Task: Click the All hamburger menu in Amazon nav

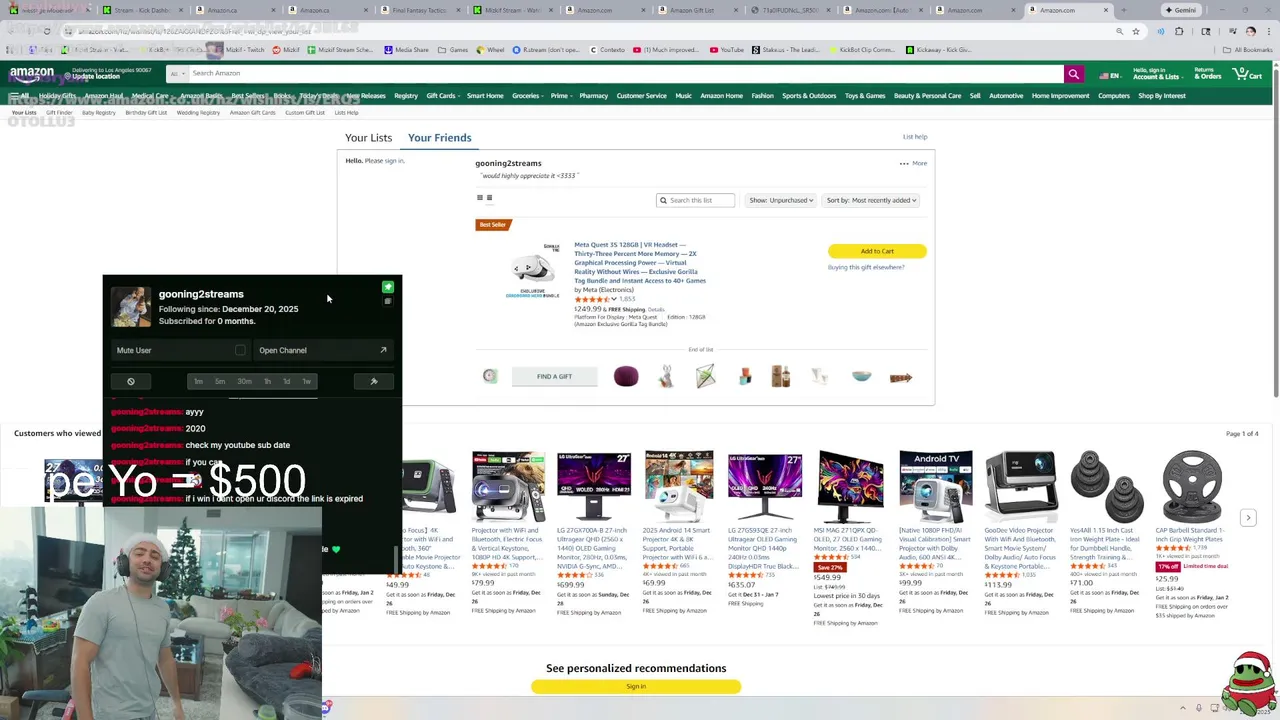Action: [x=18, y=96]
